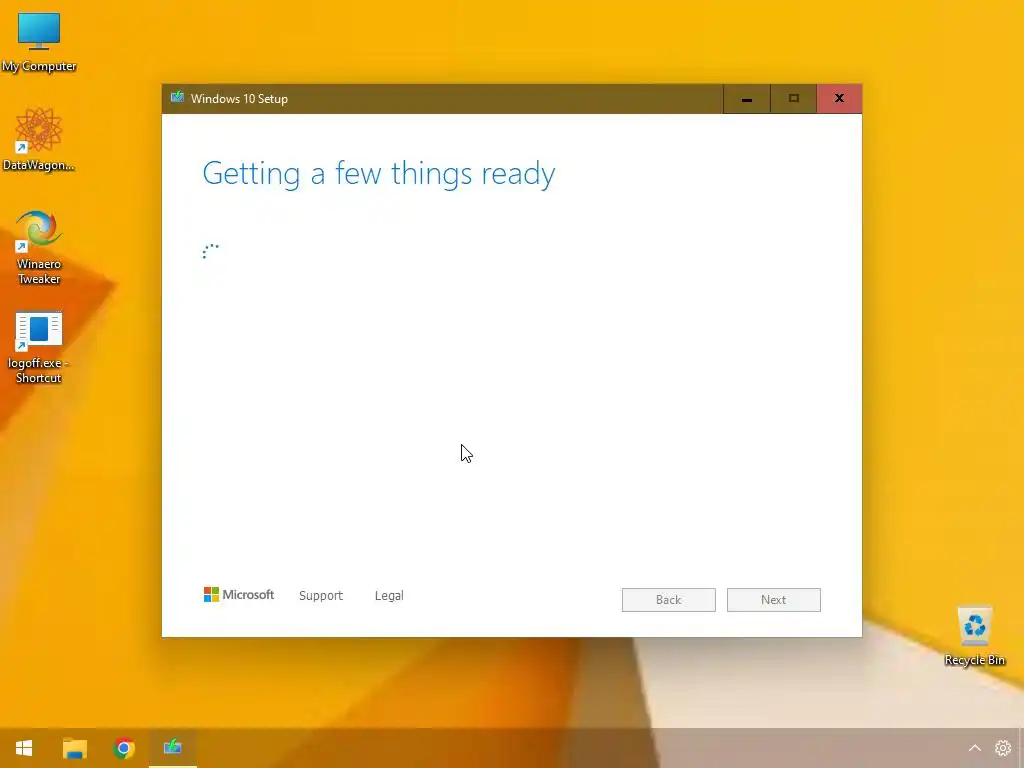Screen dimensions: 1024x768
Task: Click the 'Getting a few things ready' heading
Action: (x=379, y=174)
